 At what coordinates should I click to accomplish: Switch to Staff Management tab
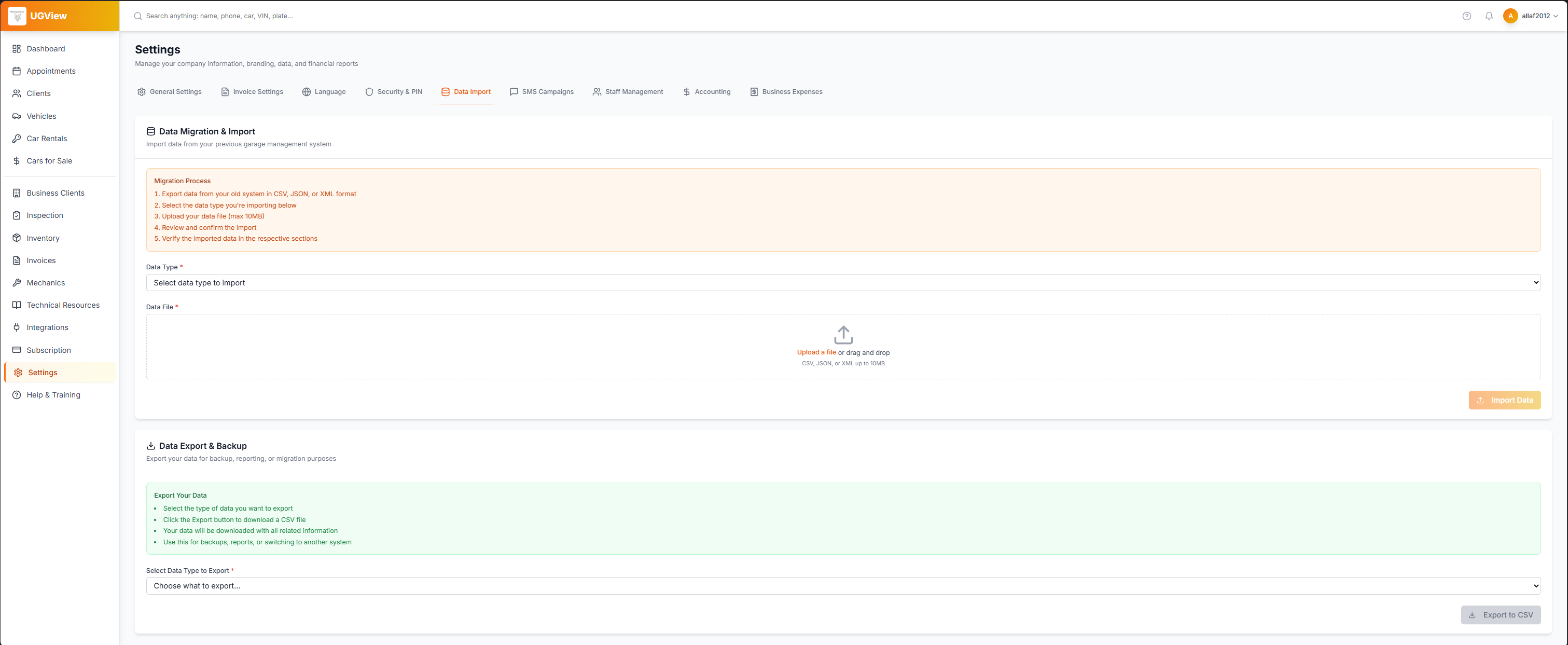coord(628,92)
